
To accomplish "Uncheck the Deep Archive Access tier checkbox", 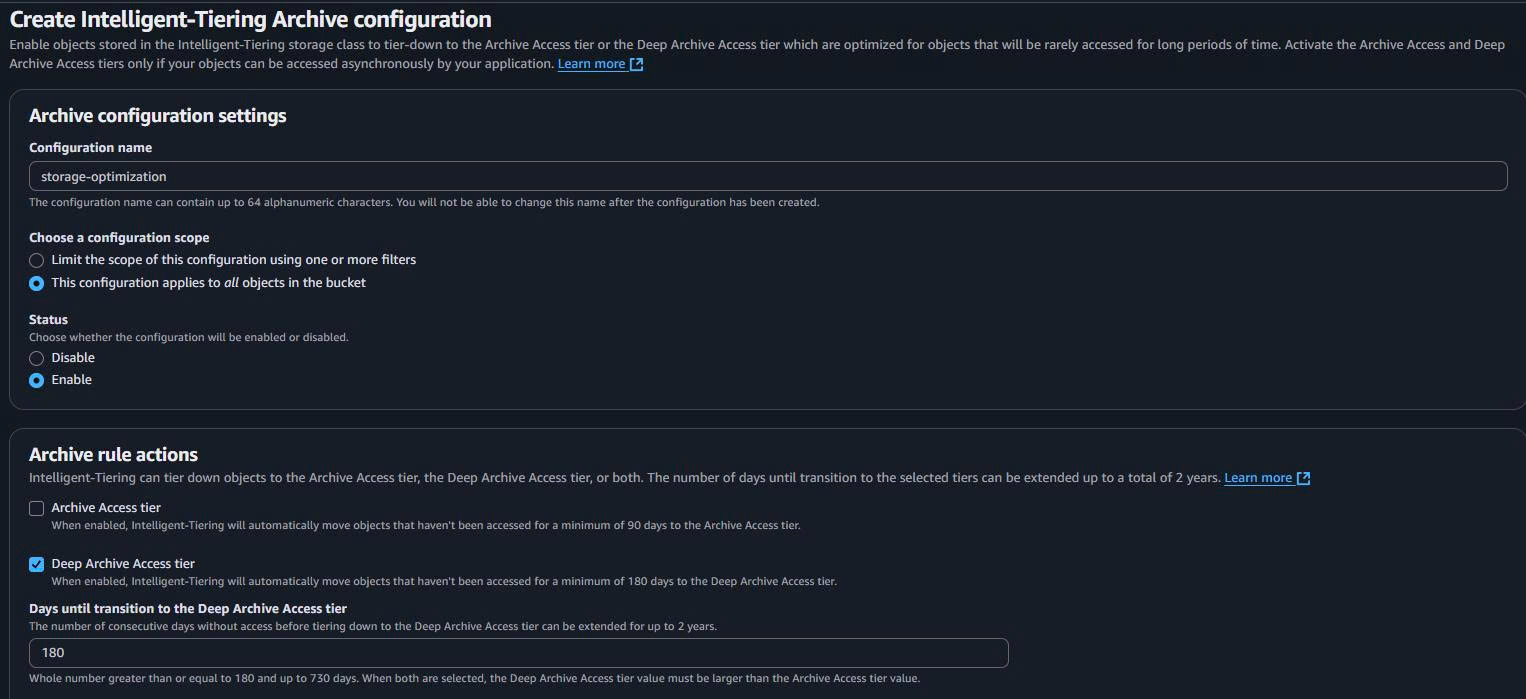I will click(36, 564).
